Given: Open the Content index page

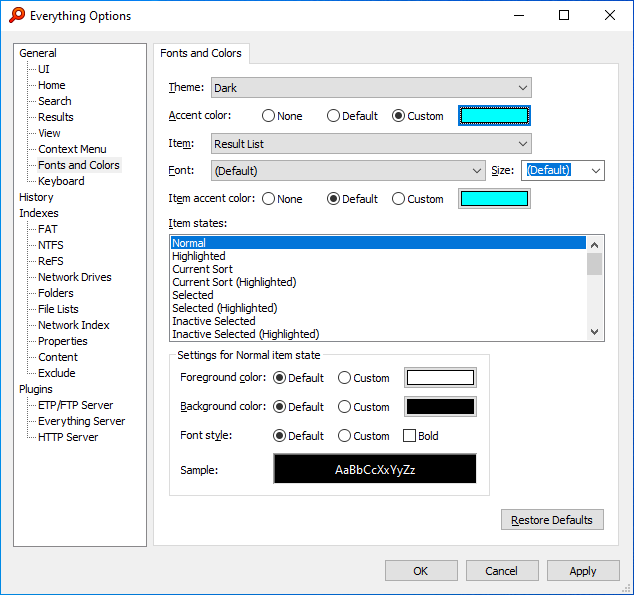Looking at the screenshot, I should [x=58, y=357].
